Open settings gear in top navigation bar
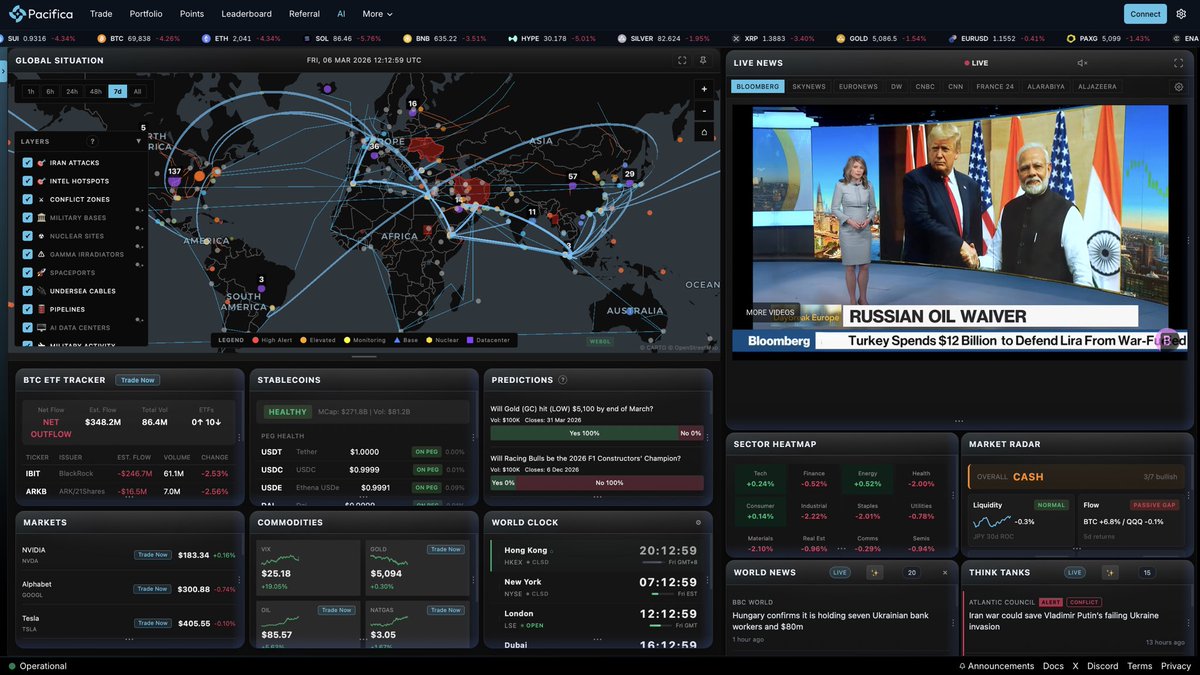Image resolution: width=1200 pixels, height=675 pixels. pos(1181,14)
